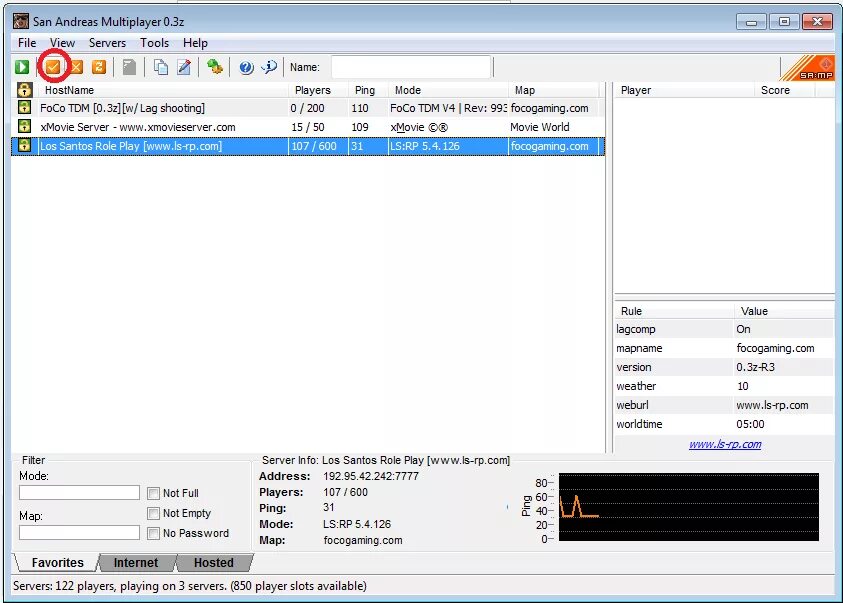Click the Player column header

tap(684, 90)
